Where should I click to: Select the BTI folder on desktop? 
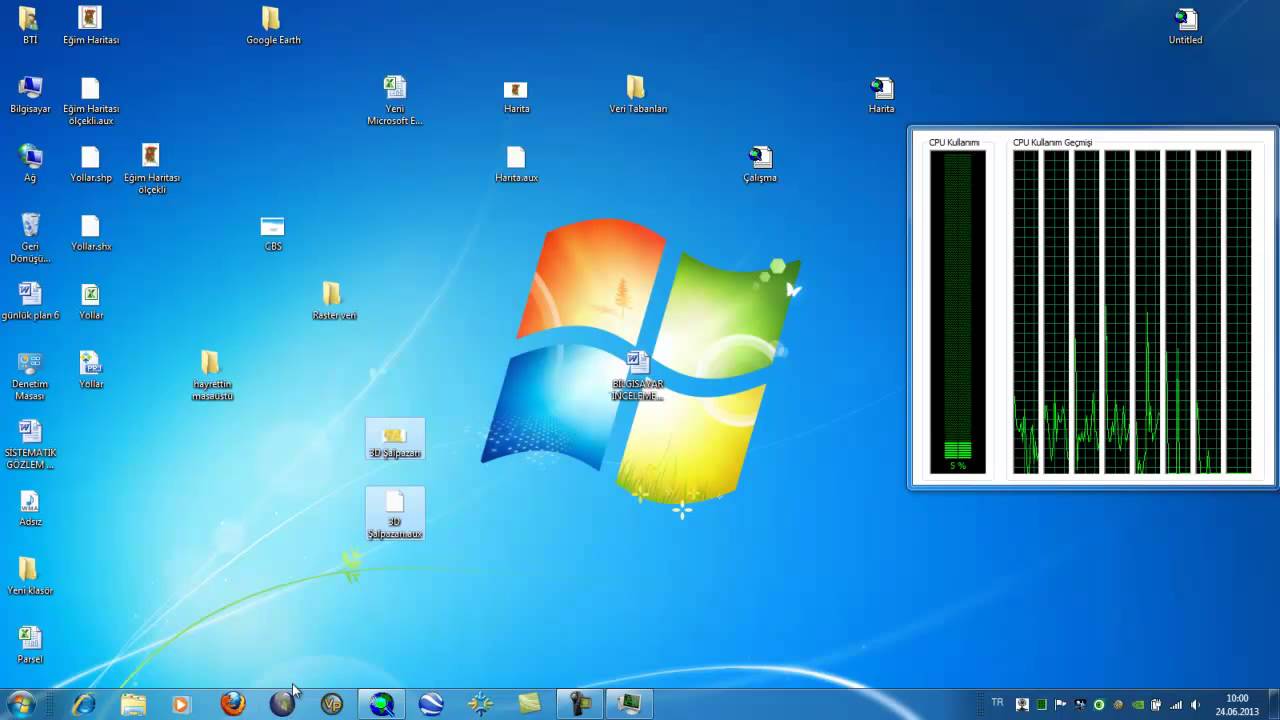click(x=29, y=26)
